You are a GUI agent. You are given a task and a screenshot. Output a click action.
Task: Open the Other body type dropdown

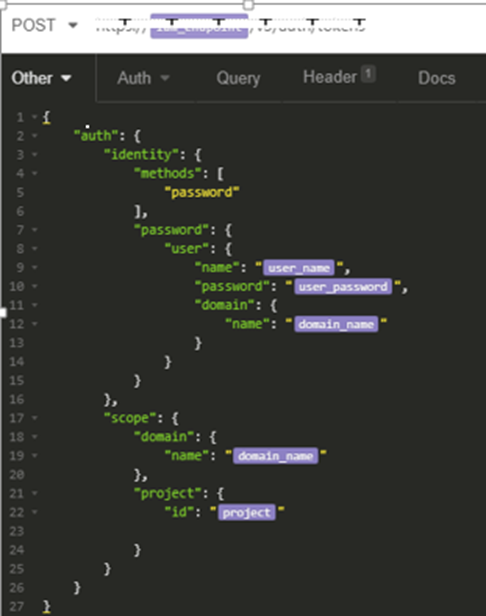point(41,78)
